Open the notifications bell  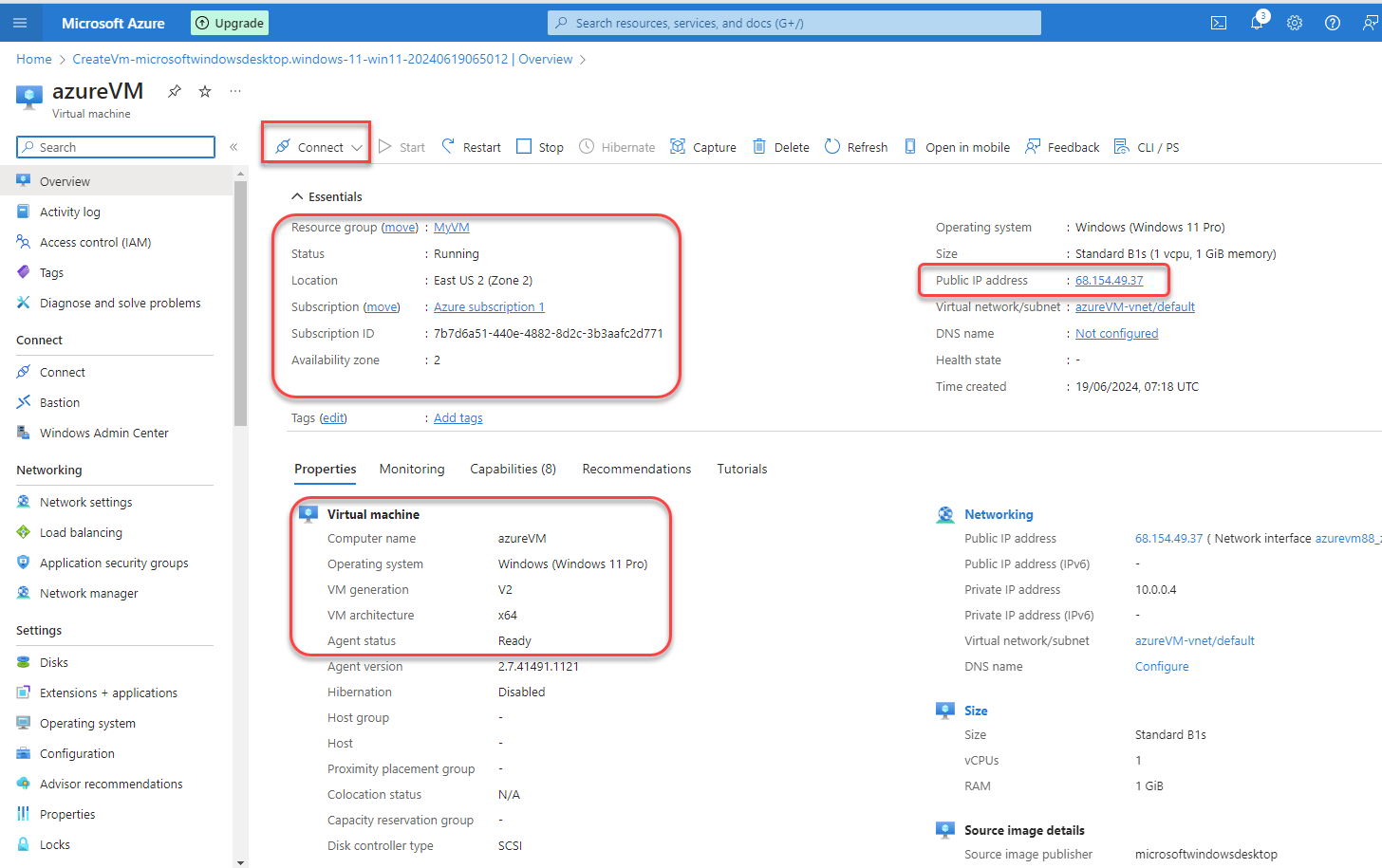1256,22
